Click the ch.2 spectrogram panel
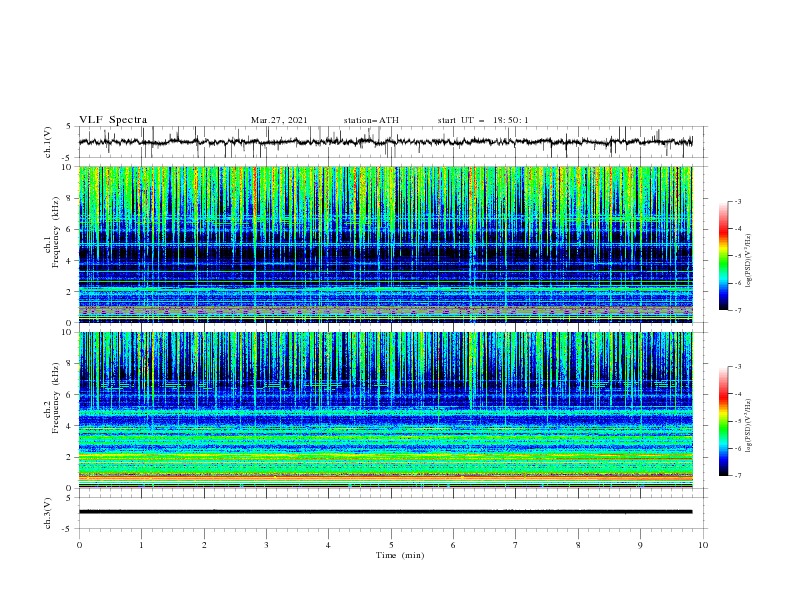This screenshot has width=792, height=612. point(386,410)
